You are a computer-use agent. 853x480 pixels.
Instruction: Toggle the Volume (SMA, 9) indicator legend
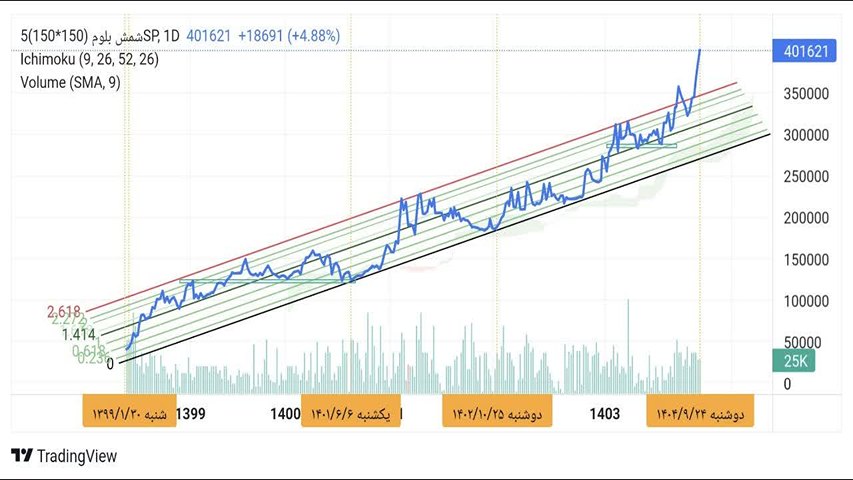coord(70,82)
